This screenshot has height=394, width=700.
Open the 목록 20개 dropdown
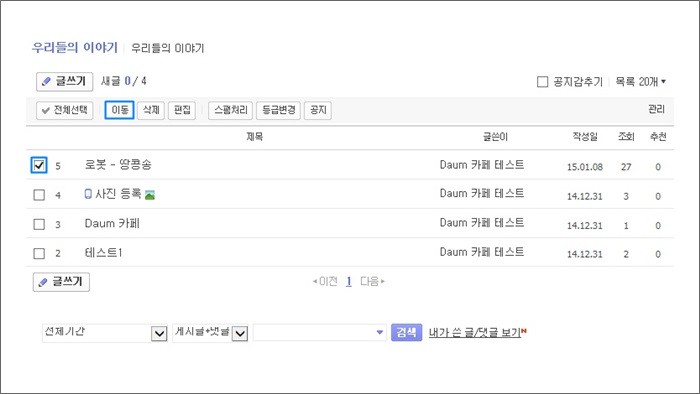click(x=641, y=82)
